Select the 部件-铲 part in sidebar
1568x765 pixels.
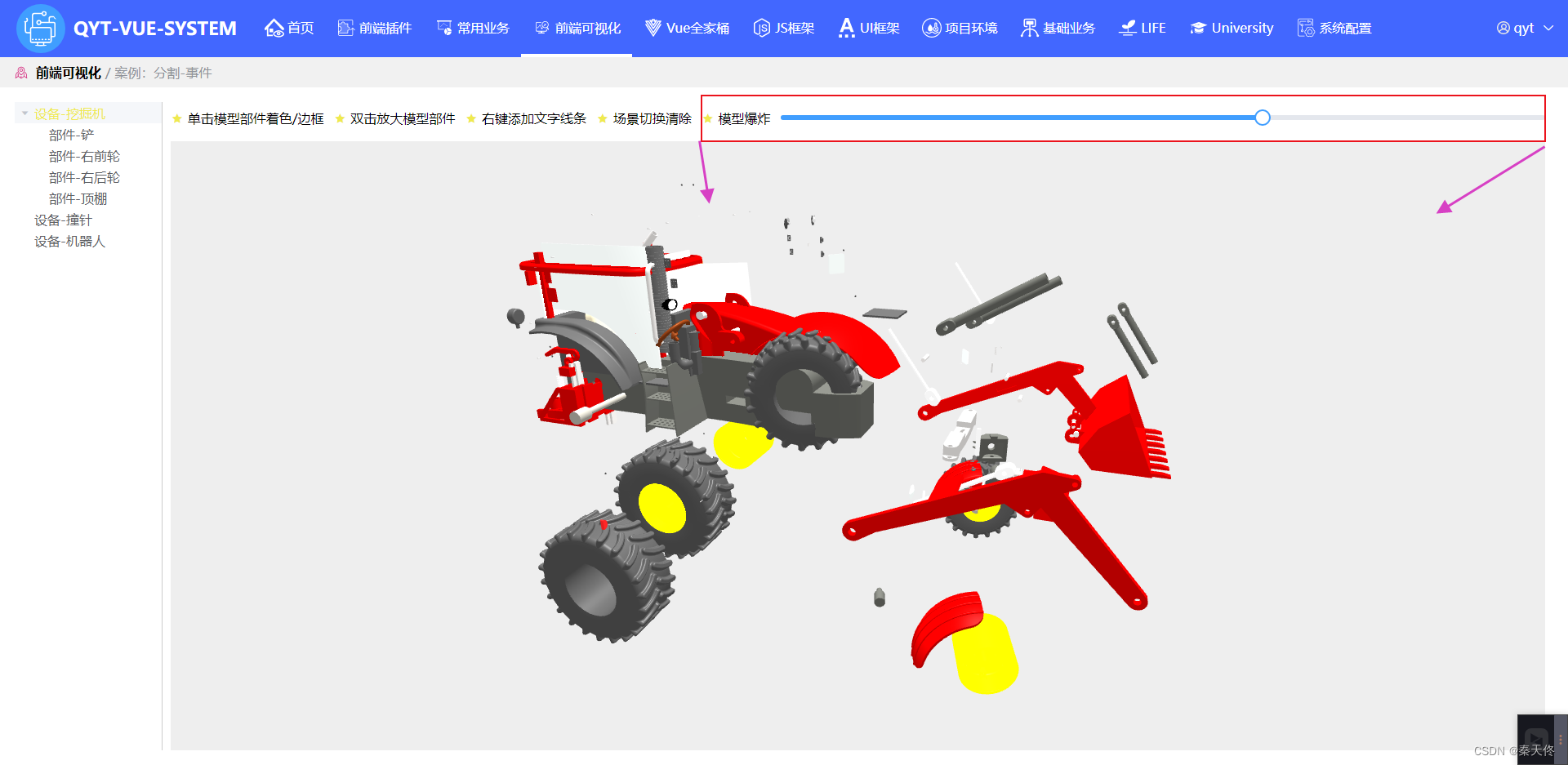pos(71,135)
